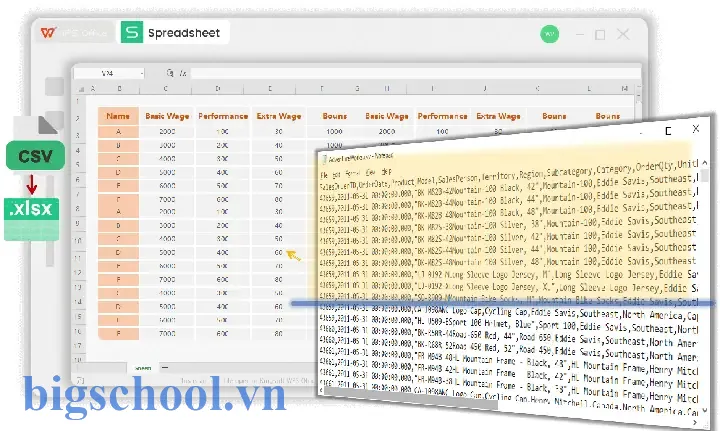The height and width of the screenshot is (431, 720).
Task: Switch to the Spreadsheet tab
Action: coord(175,33)
